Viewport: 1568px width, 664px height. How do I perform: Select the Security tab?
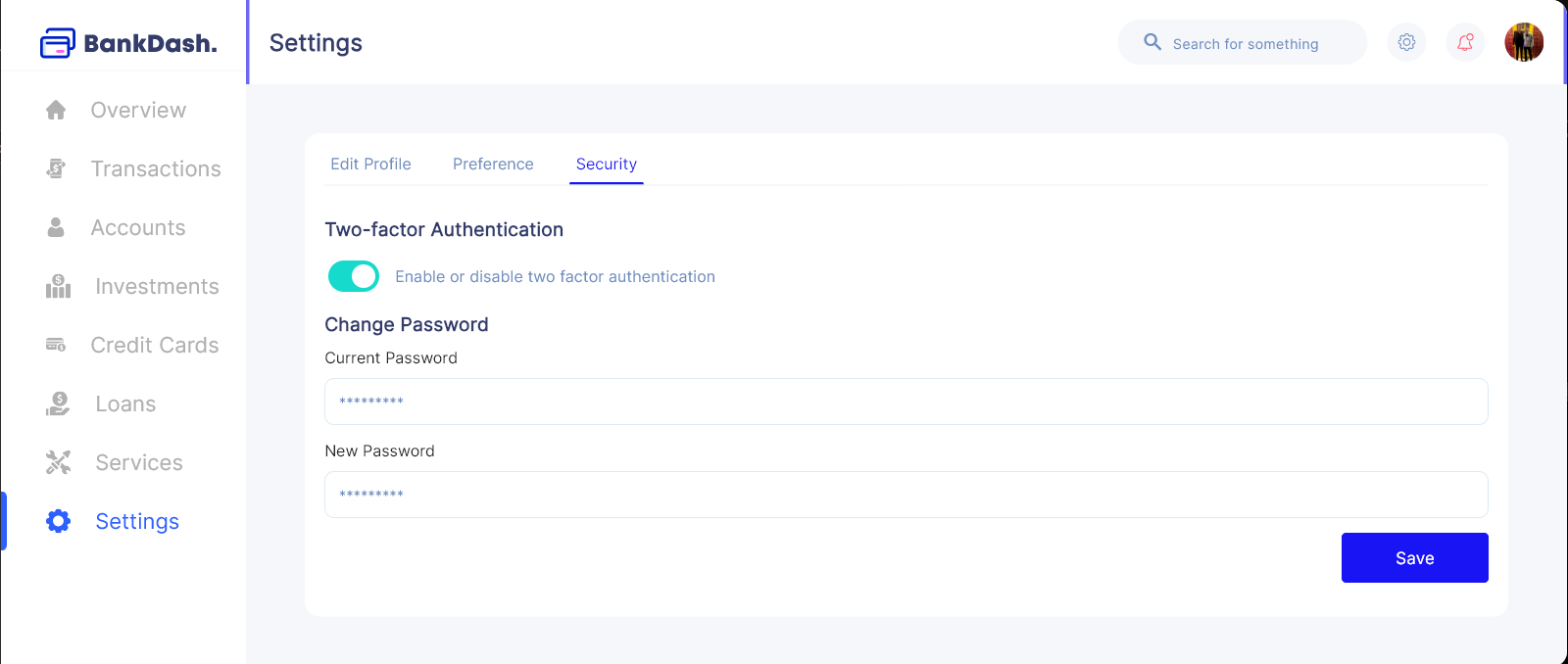tap(607, 164)
